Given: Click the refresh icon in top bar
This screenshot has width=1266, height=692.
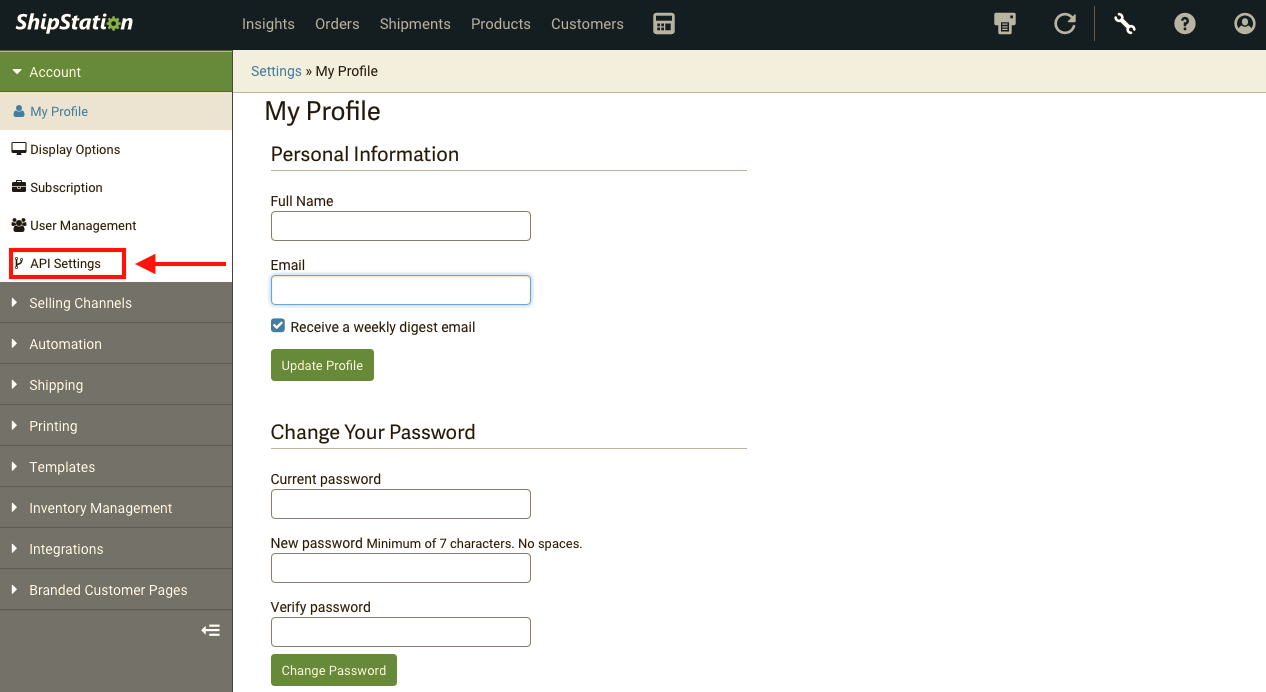Looking at the screenshot, I should coord(1065,24).
